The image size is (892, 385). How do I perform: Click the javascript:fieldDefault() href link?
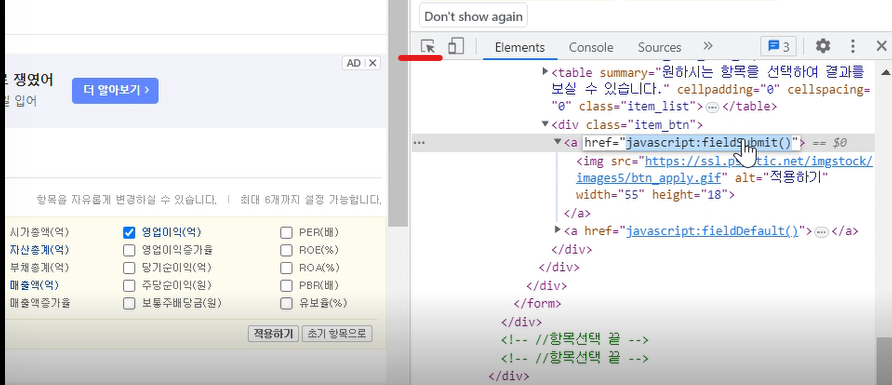[712, 231]
